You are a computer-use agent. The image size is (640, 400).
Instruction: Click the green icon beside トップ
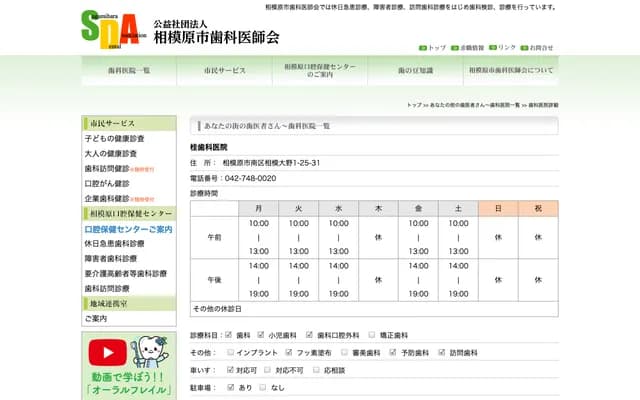(x=422, y=48)
